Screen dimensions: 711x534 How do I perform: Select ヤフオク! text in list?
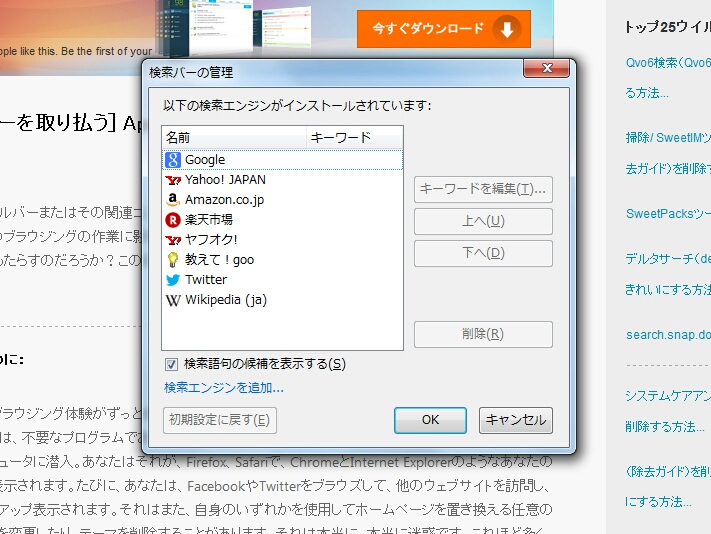coord(211,240)
